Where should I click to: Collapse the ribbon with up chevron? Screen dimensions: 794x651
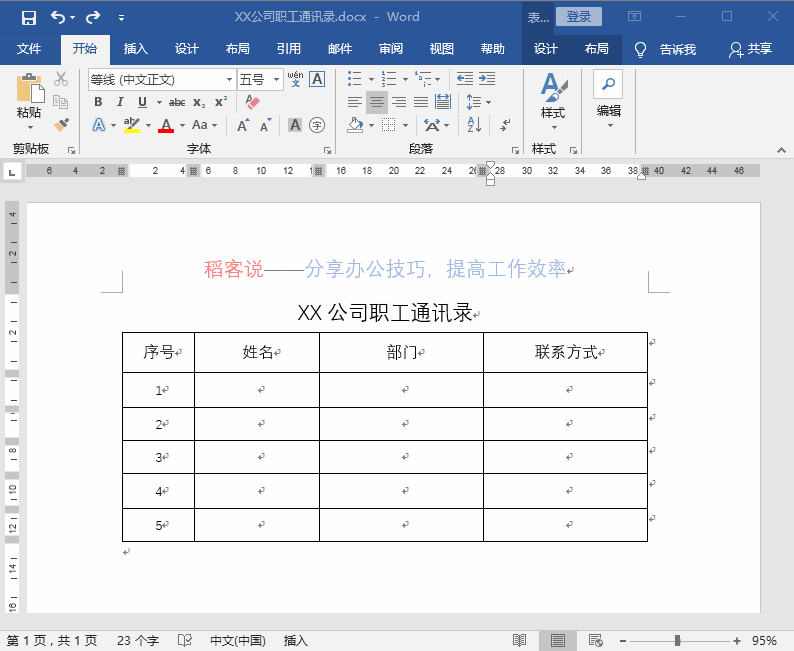[x=781, y=150]
